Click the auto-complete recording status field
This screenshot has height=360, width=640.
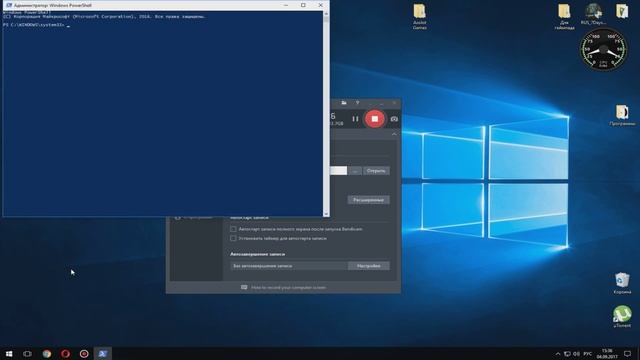coord(289,266)
